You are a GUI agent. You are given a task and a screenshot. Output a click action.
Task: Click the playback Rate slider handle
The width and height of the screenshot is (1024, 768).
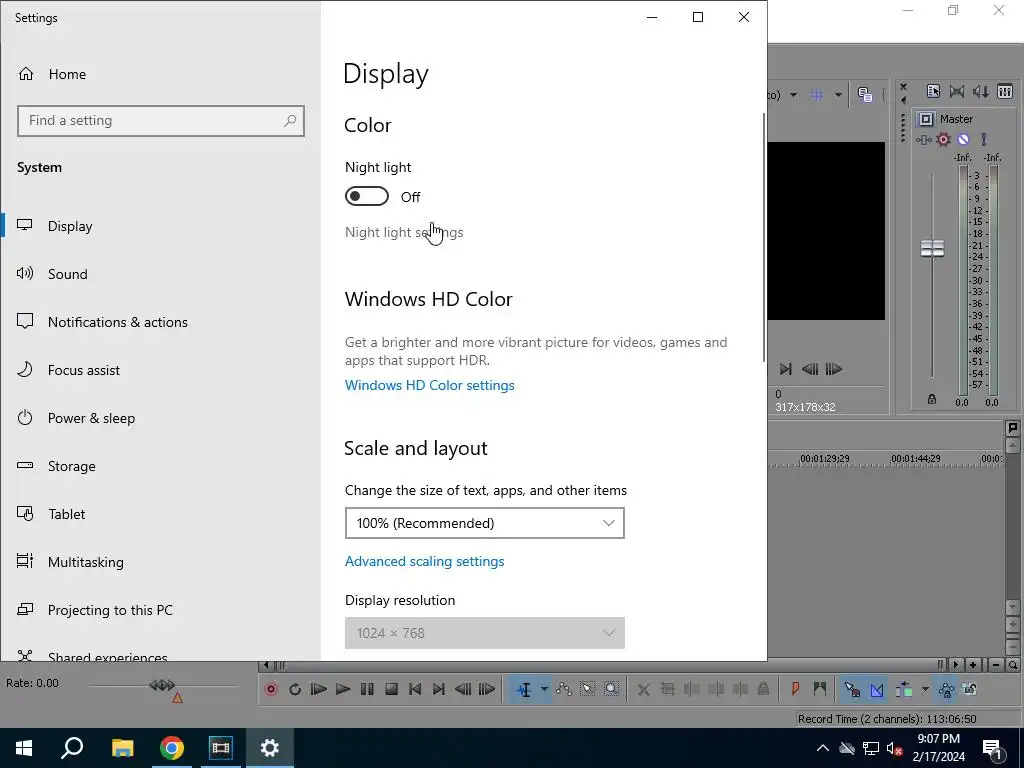coord(162,685)
